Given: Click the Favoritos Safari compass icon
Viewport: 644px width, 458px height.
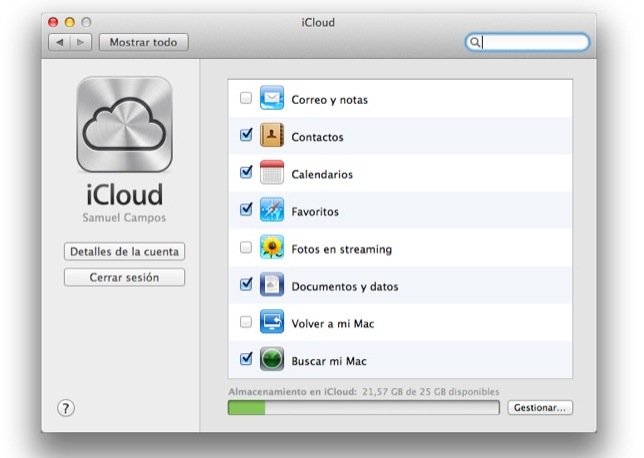Looking at the screenshot, I should tap(273, 211).
